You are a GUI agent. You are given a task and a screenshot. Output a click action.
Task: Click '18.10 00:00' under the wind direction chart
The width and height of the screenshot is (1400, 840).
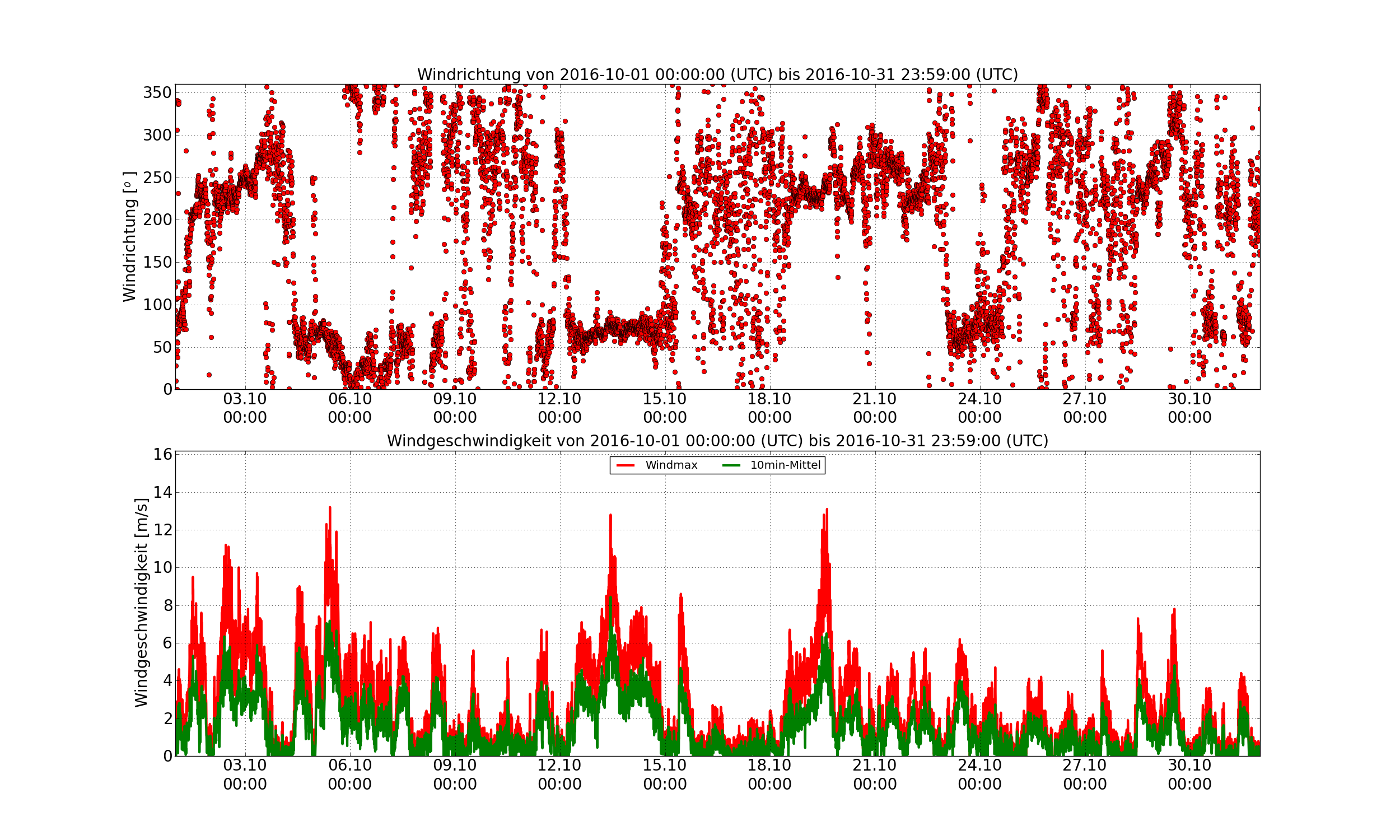click(769, 408)
